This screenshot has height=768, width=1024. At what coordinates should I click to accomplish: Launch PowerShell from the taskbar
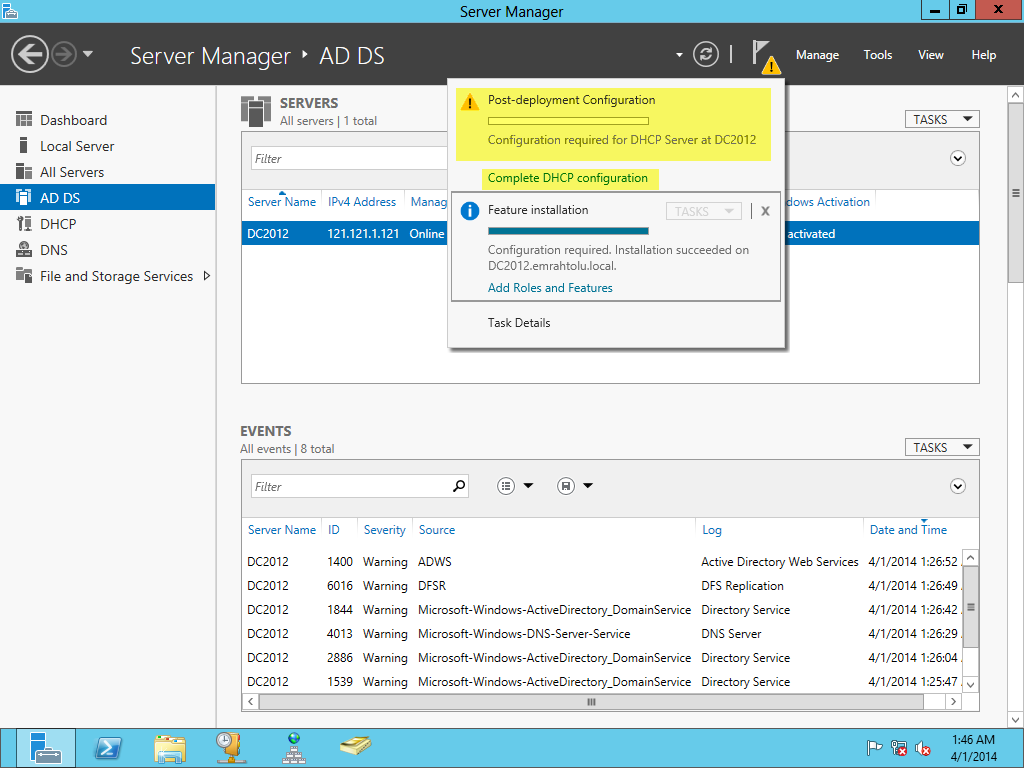point(108,748)
